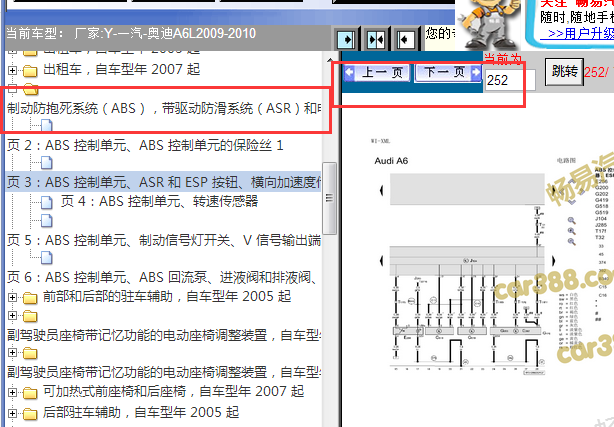Viewport: 614px width, 427px height.
Task: Click component code J104 in the legend
Action: 601,219
